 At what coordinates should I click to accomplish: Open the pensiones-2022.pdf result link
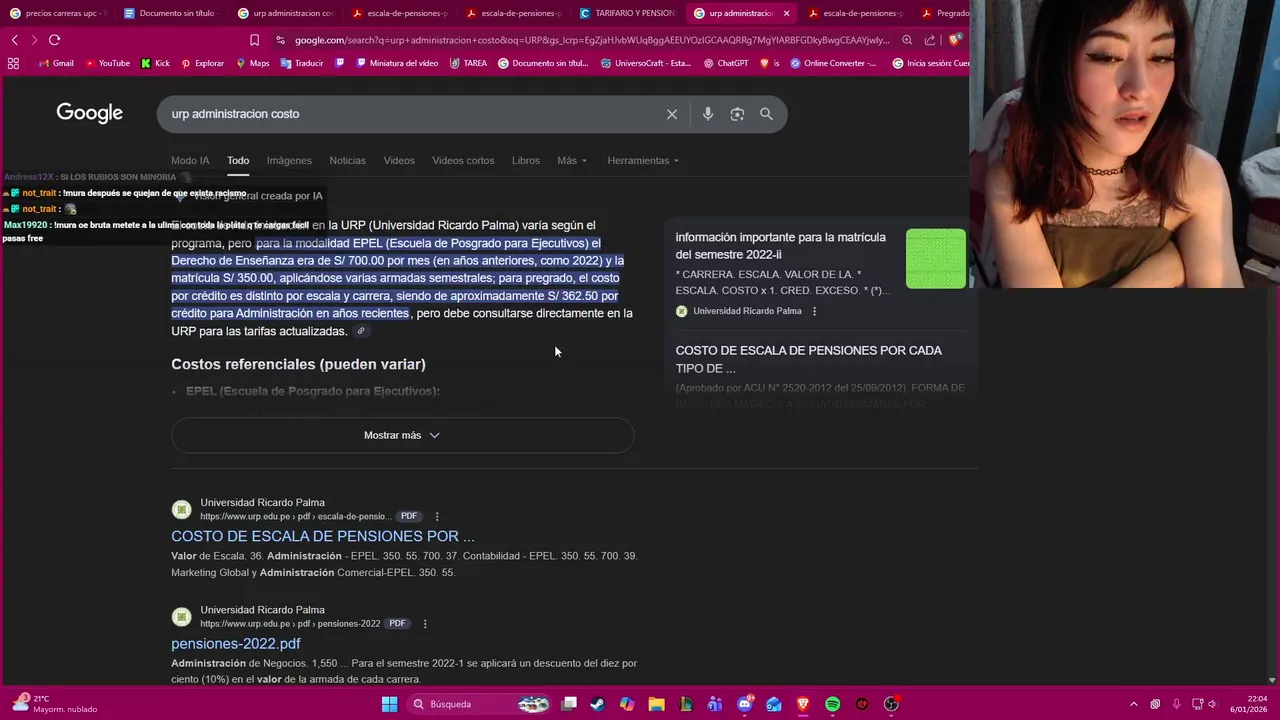coord(236,644)
